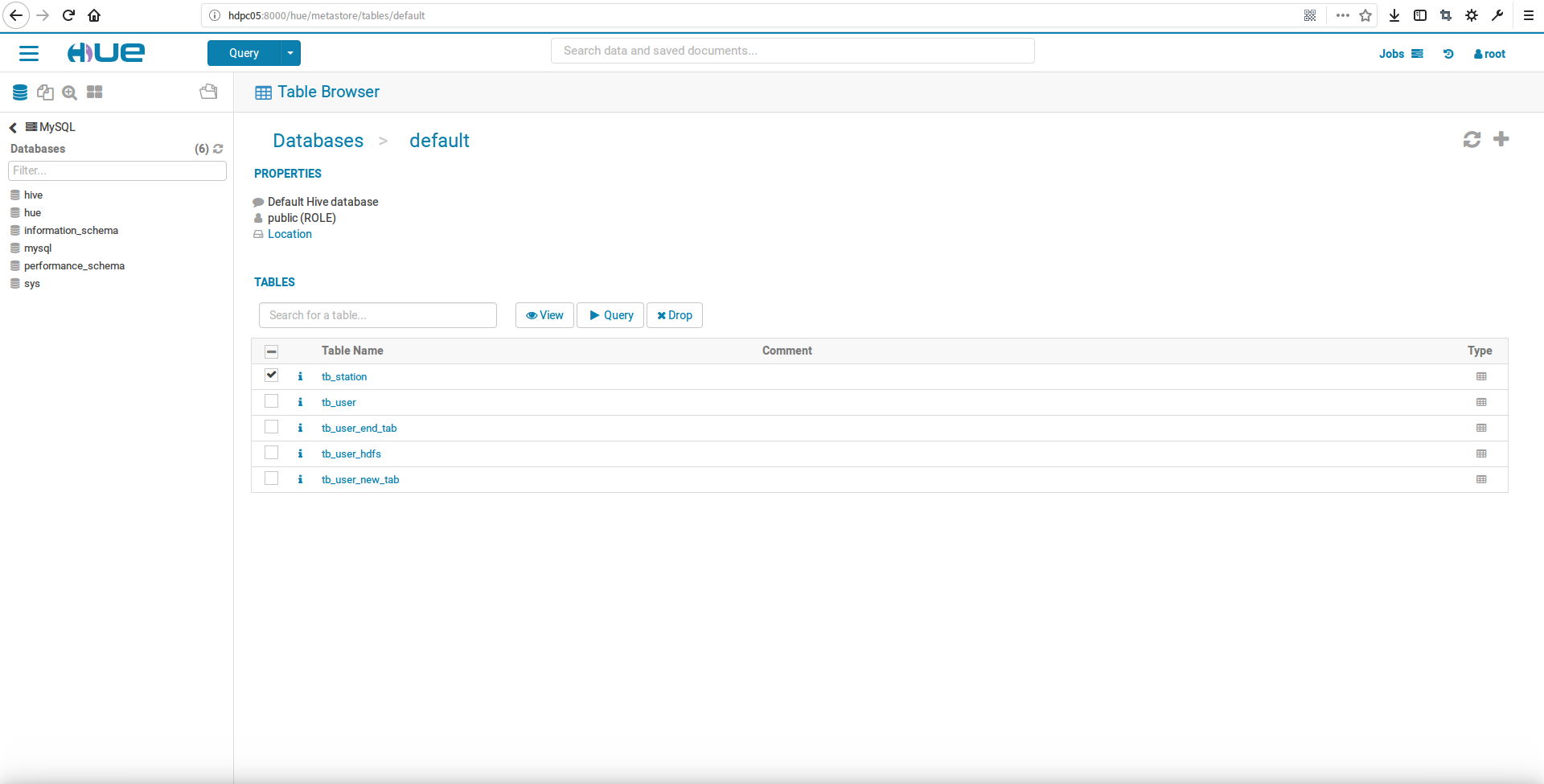The width and height of the screenshot is (1544, 784).
Task: Sort by Table Name column header
Action: point(352,351)
